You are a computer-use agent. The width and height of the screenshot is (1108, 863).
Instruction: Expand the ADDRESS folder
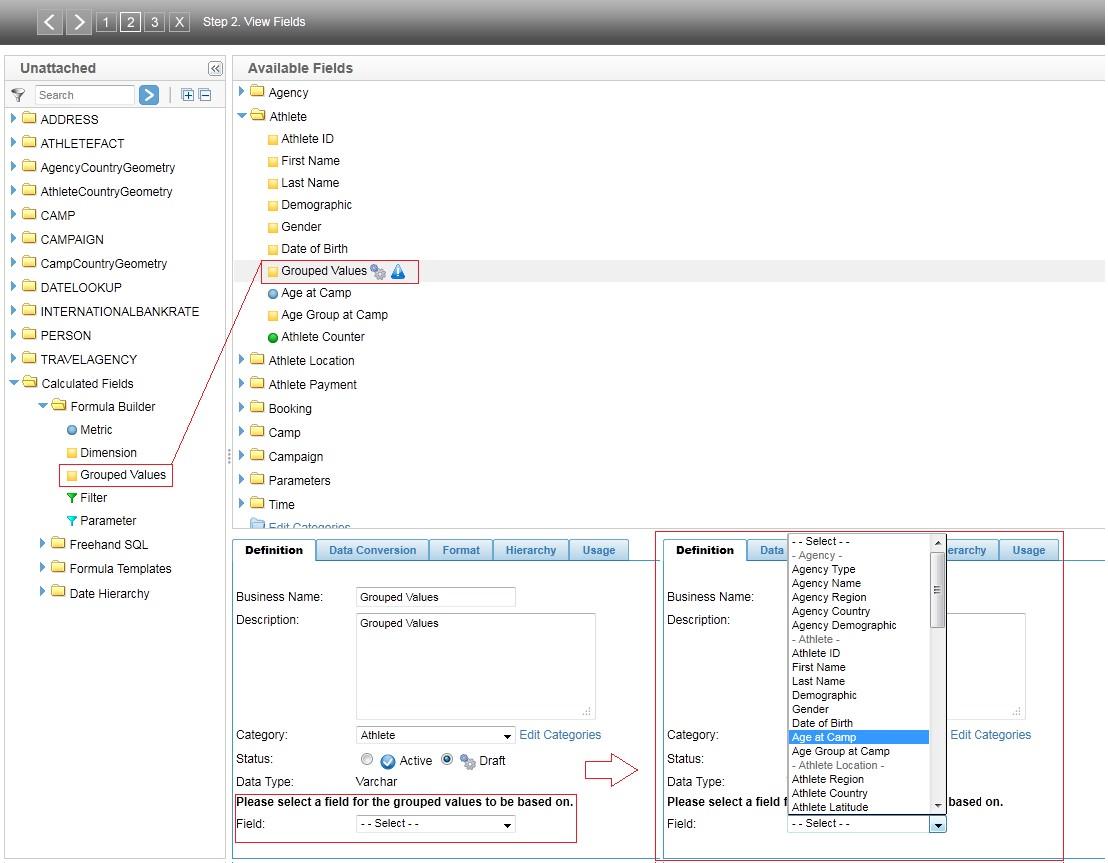pyautogui.click(x=13, y=119)
